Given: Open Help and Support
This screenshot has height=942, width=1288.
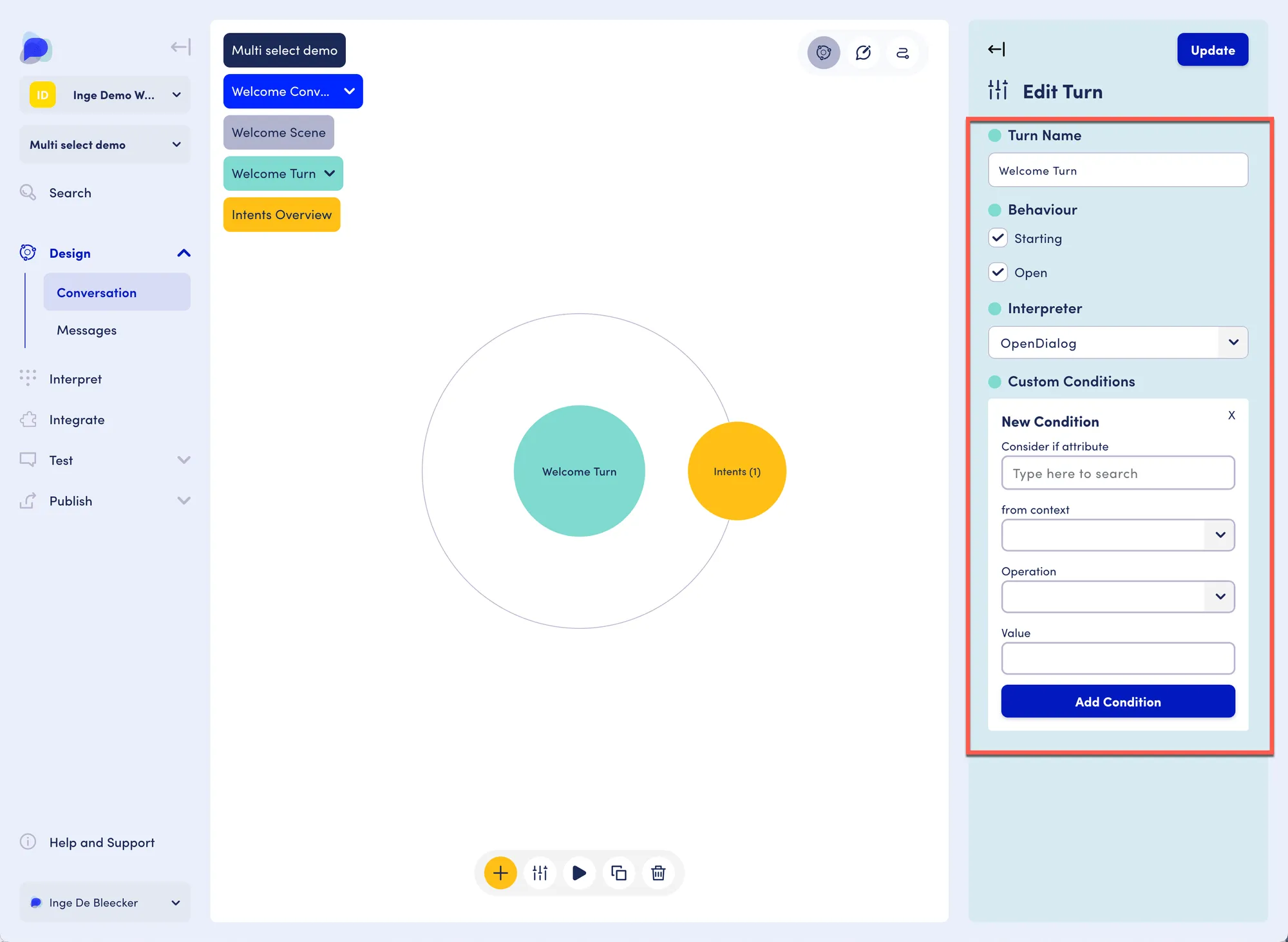Looking at the screenshot, I should coord(102,842).
